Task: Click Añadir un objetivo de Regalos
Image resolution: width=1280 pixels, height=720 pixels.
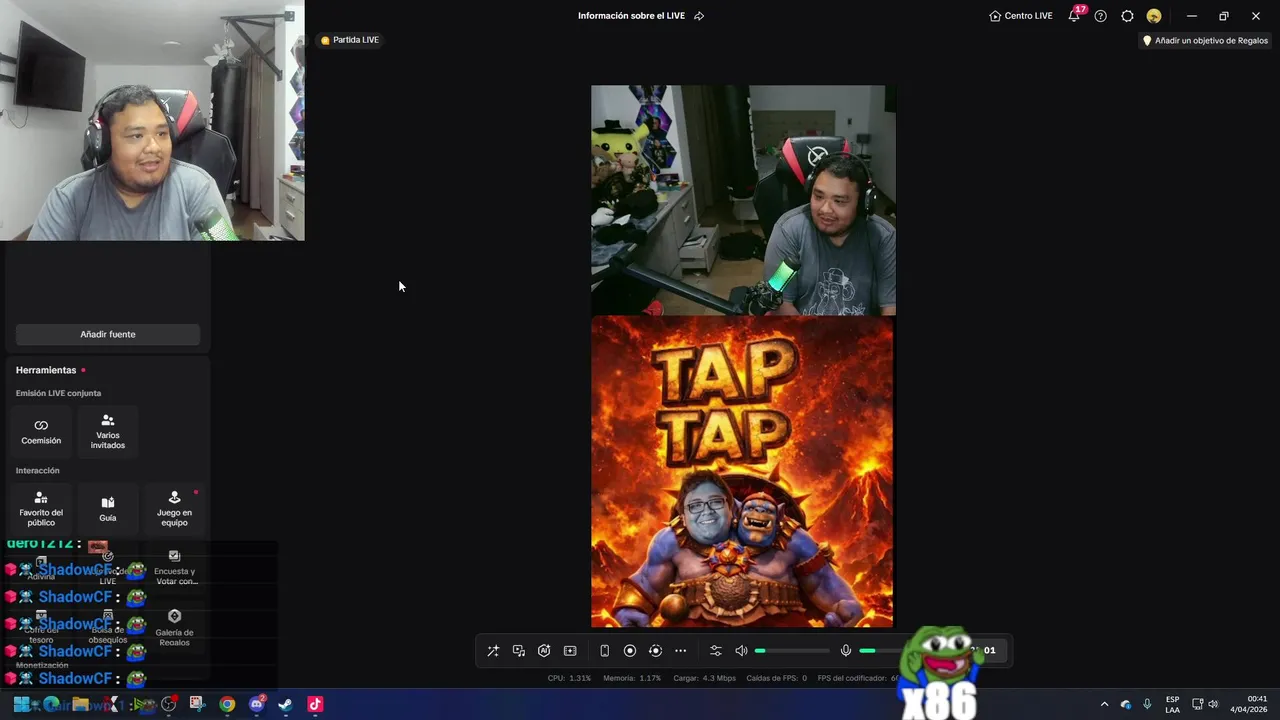Action: pos(1205,41)
